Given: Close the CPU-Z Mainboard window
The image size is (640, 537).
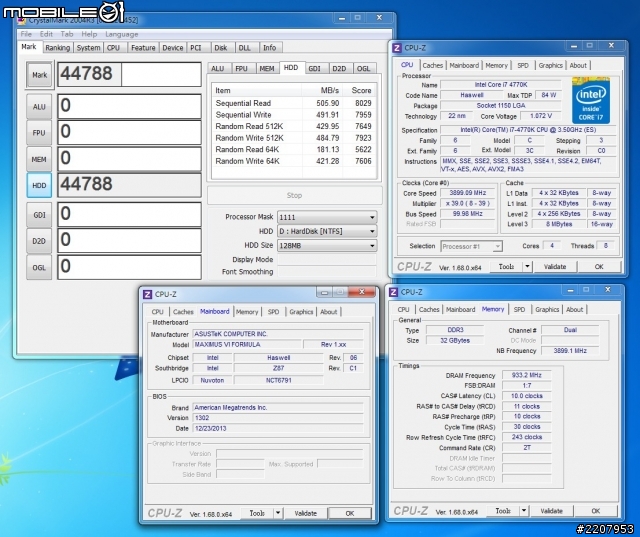Looking at the screenshot, I should tap(362, 292).
